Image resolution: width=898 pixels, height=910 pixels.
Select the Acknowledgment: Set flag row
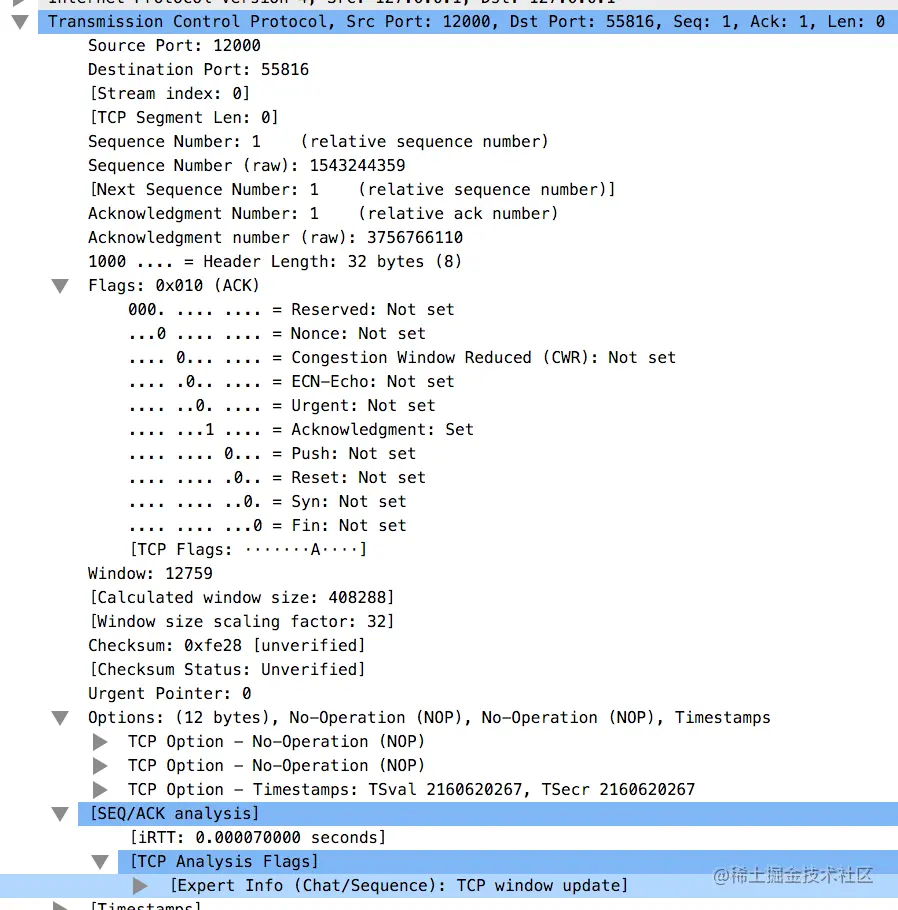[301, 430]
